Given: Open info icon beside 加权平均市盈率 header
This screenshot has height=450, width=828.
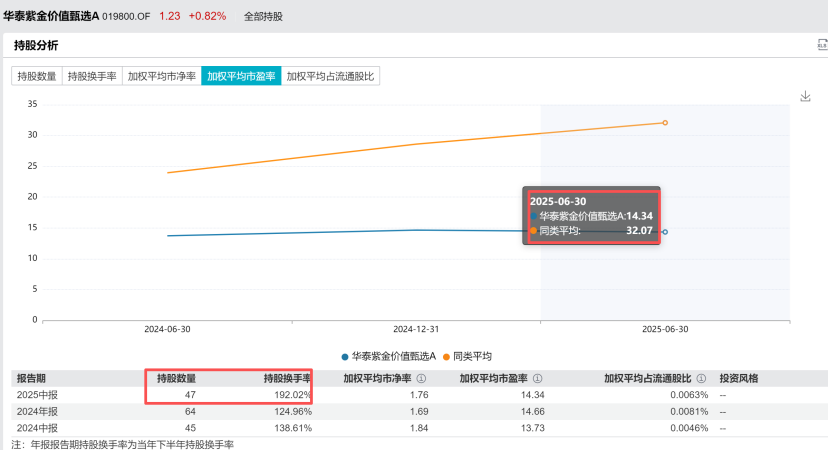Looking at the screenshot, I should (538, 378).
